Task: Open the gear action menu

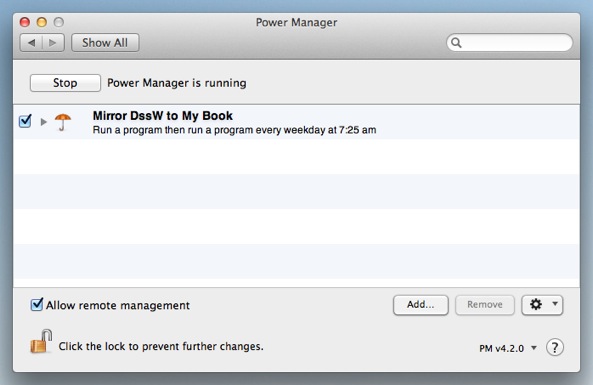Action: (542, 305)
